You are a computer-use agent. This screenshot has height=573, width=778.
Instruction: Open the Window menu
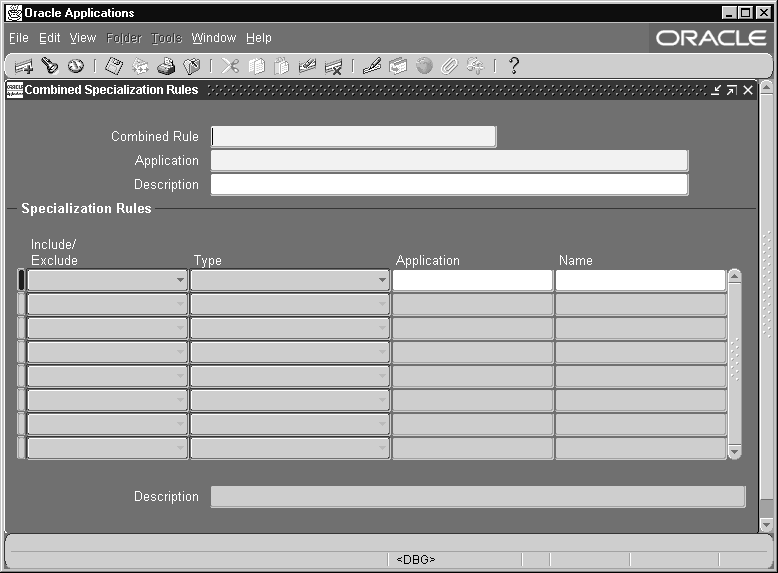tap(214, 38)
